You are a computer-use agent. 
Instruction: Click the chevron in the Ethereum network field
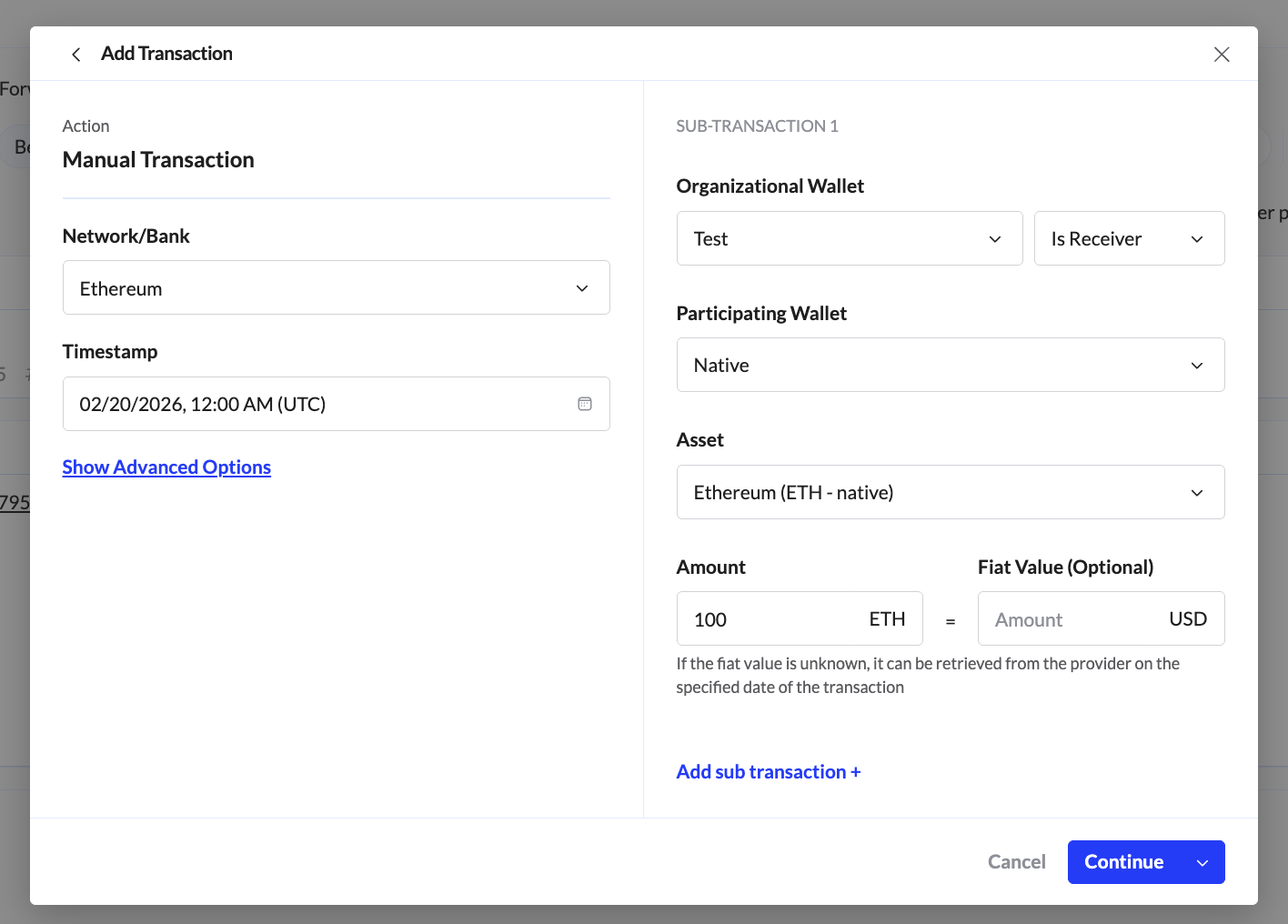tap(582, 288)
